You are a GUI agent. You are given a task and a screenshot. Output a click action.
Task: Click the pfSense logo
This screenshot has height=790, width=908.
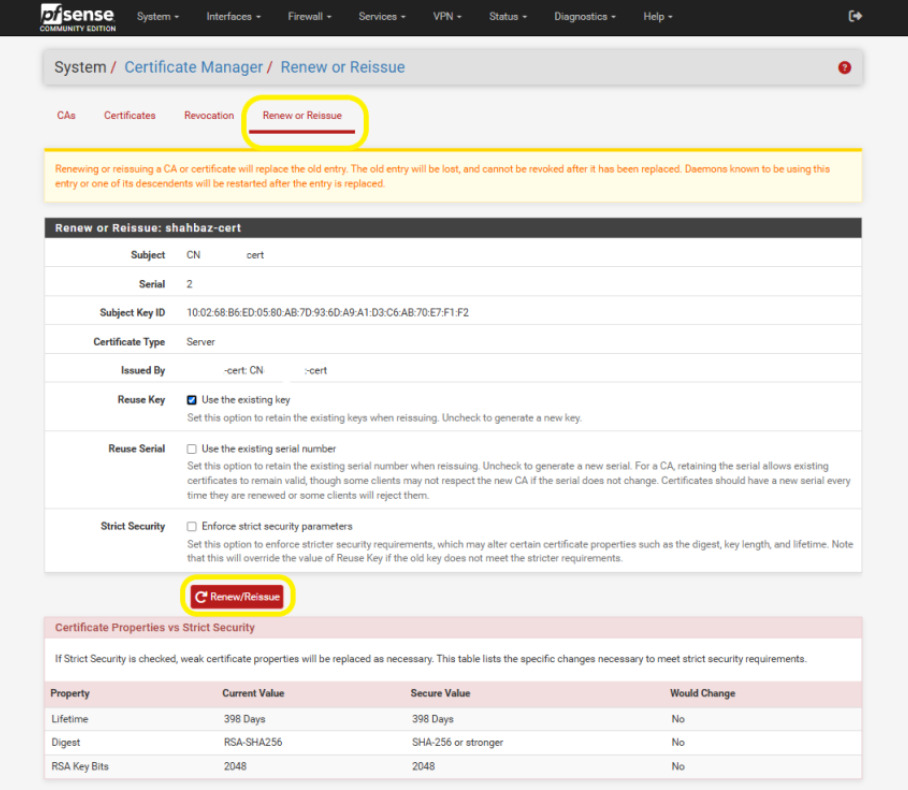click(77, 17)
